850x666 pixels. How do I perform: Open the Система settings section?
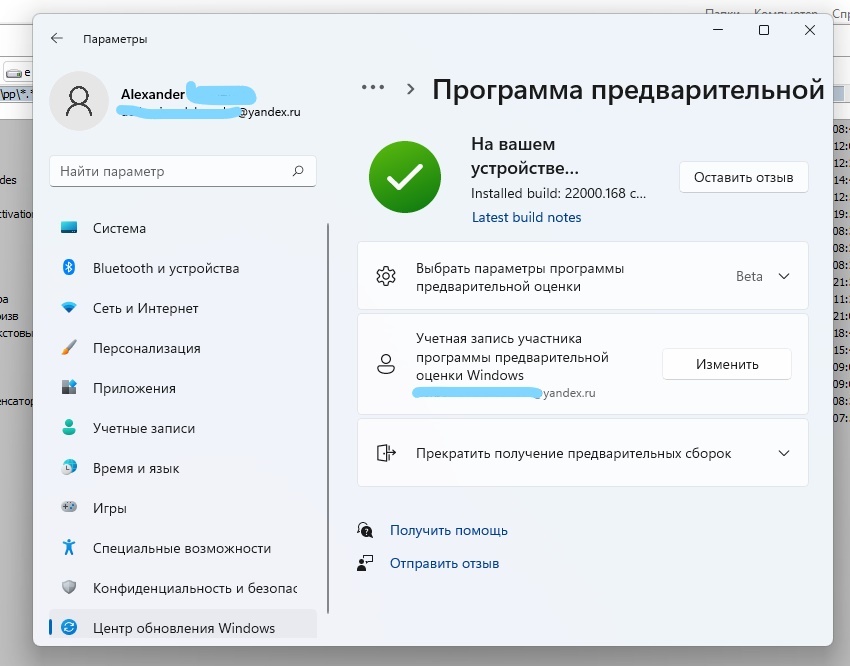(x=183, y=228)
